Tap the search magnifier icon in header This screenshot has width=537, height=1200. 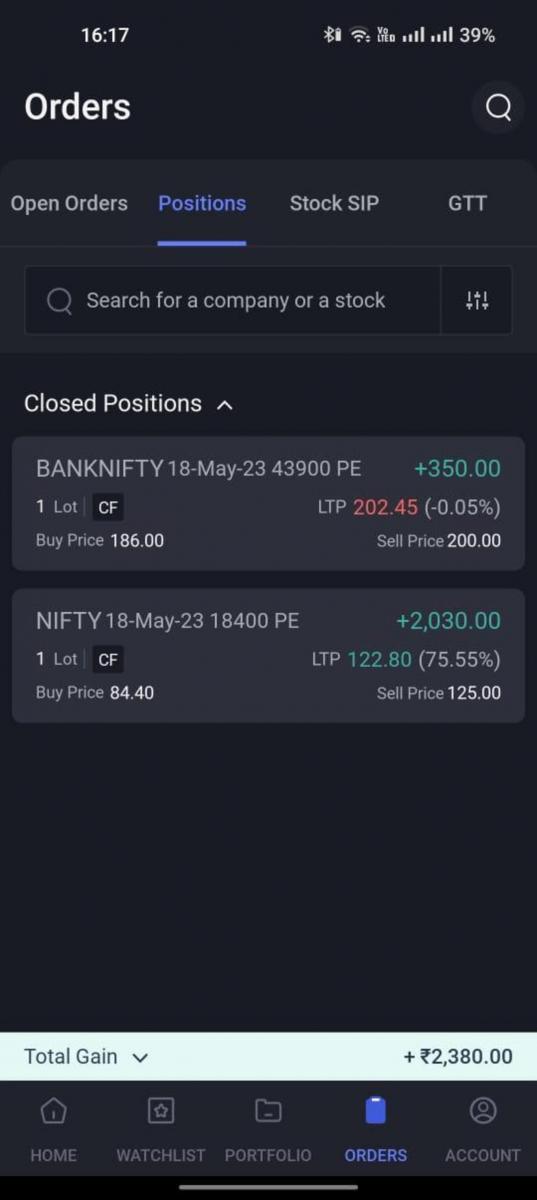pos(498,107)
